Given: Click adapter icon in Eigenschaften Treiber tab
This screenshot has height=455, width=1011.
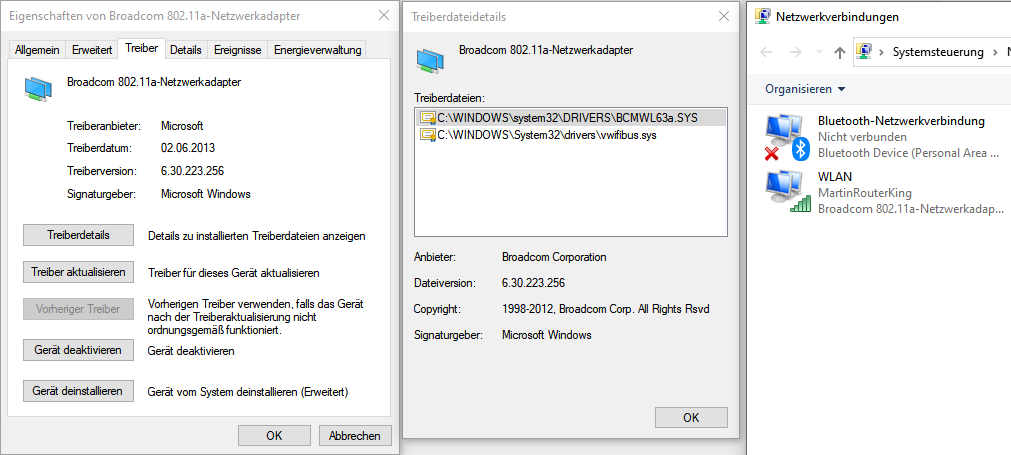Looking at the screenshot, I should tap(38, 91).
